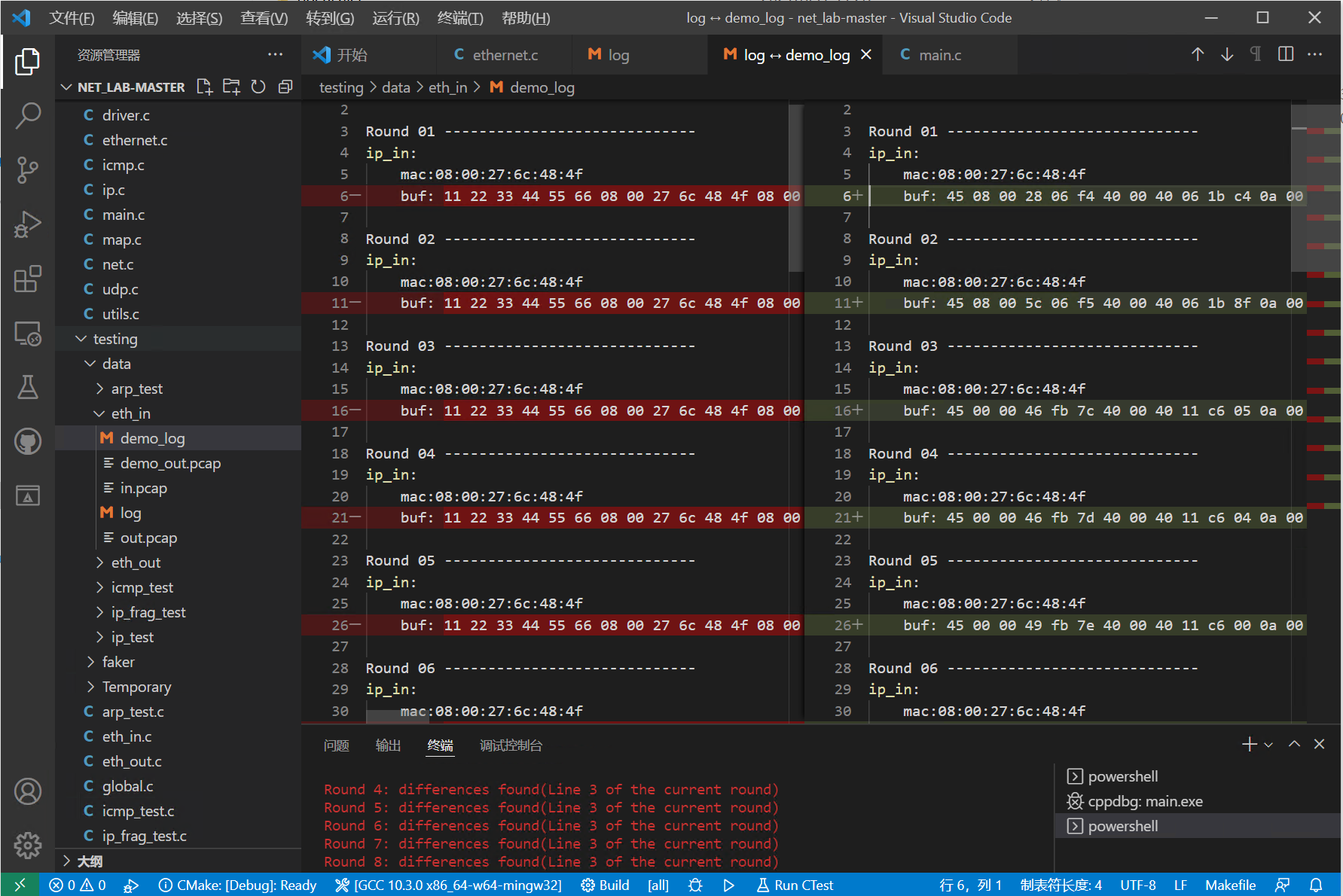
Task: Collapse the eth_in folder
Action: [99, 413]
